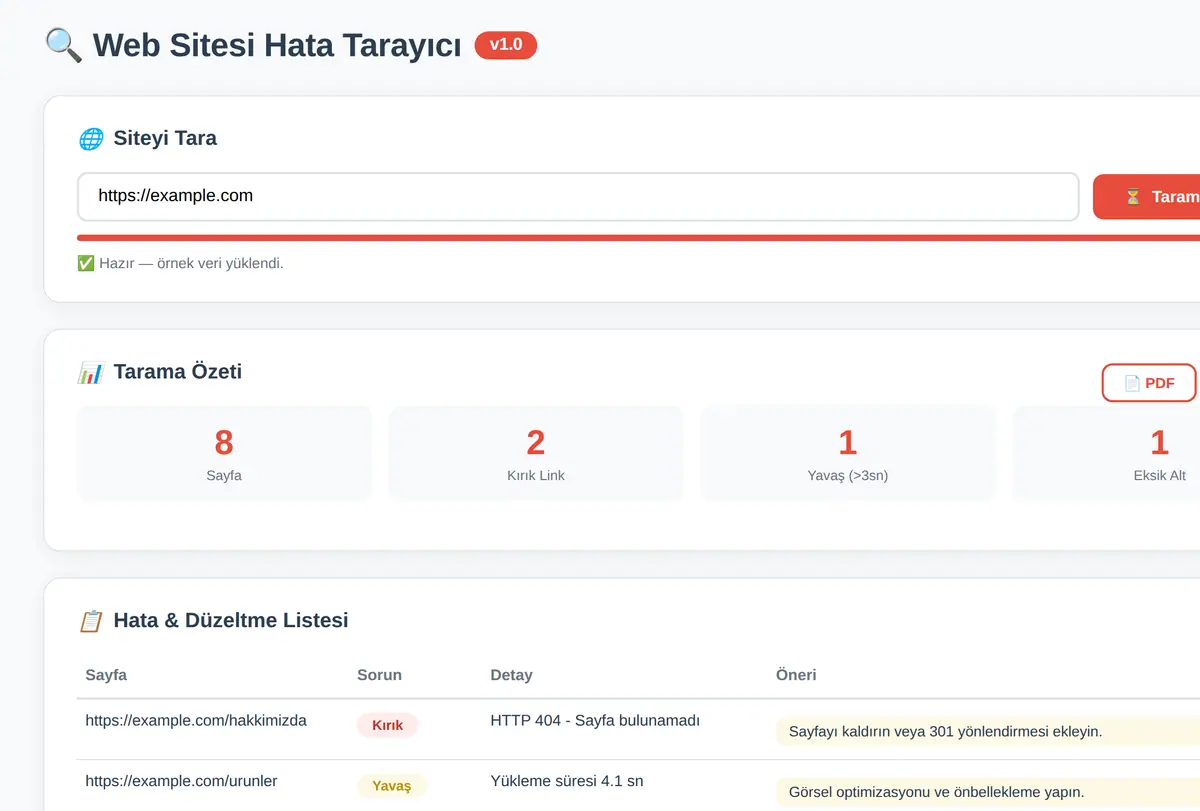
Task: Click the Siteyi Tara section heading
Action: tap(165, 138)
